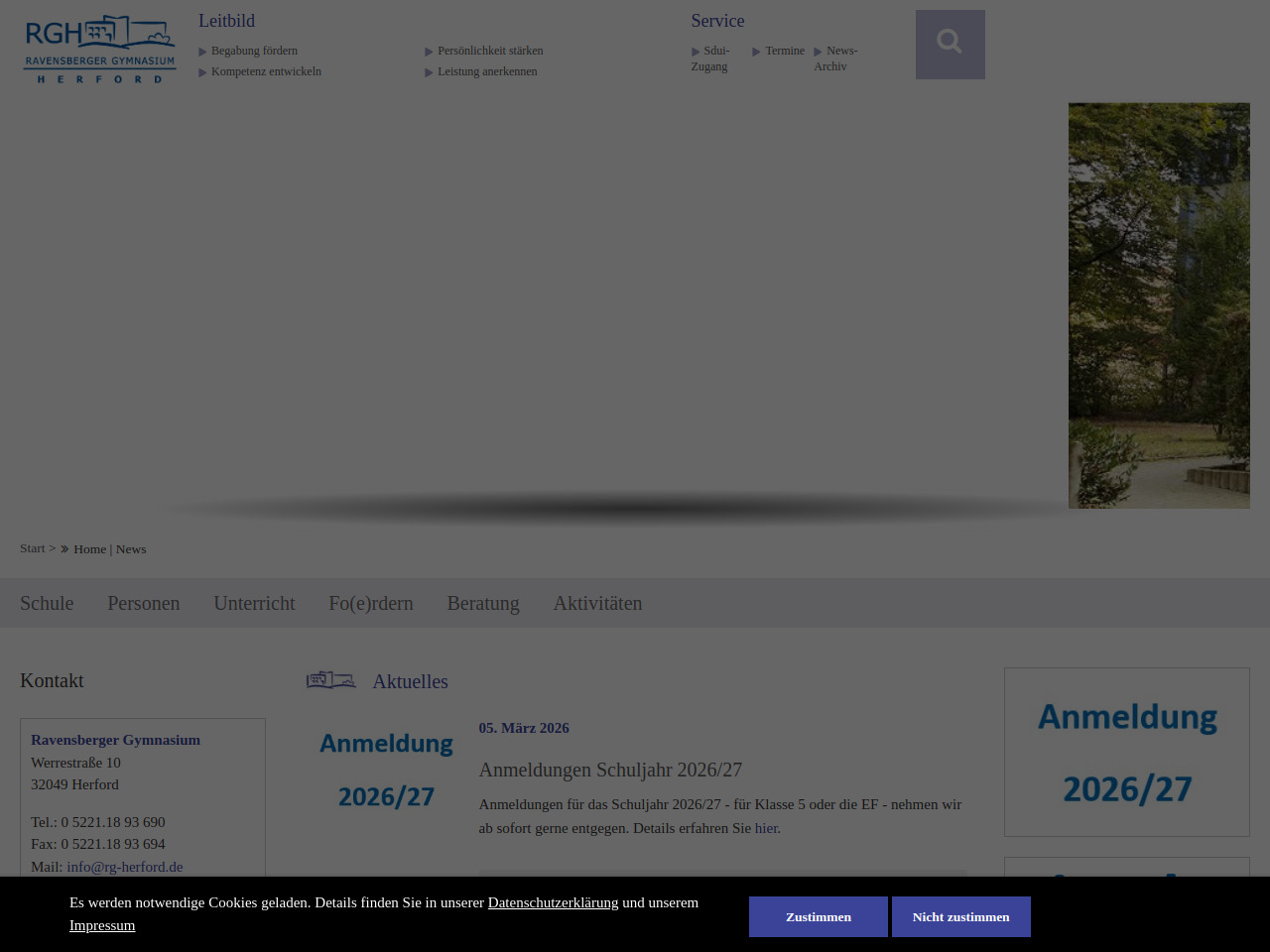Expand the Schule menu
The width and height of the screenshot is (1270, 952).
point(47,603)
